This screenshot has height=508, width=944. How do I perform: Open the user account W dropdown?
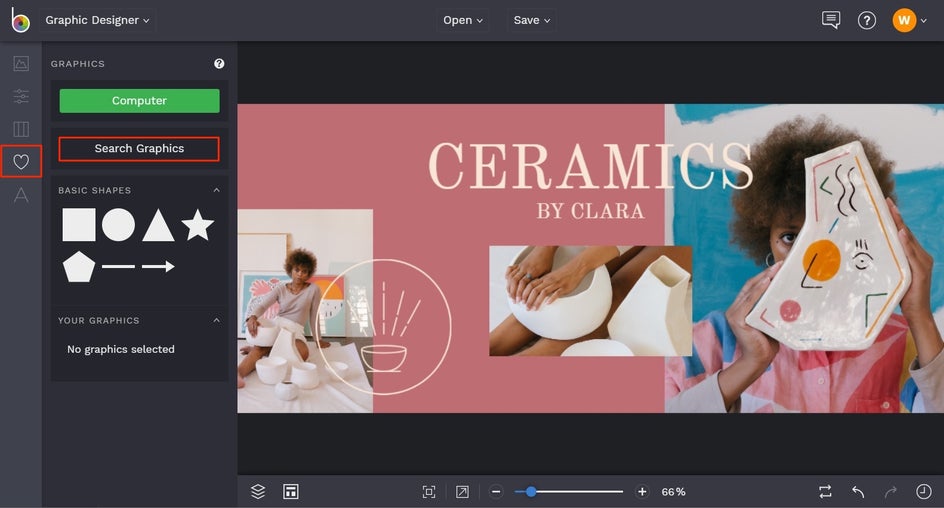click(x=909, y=20)
